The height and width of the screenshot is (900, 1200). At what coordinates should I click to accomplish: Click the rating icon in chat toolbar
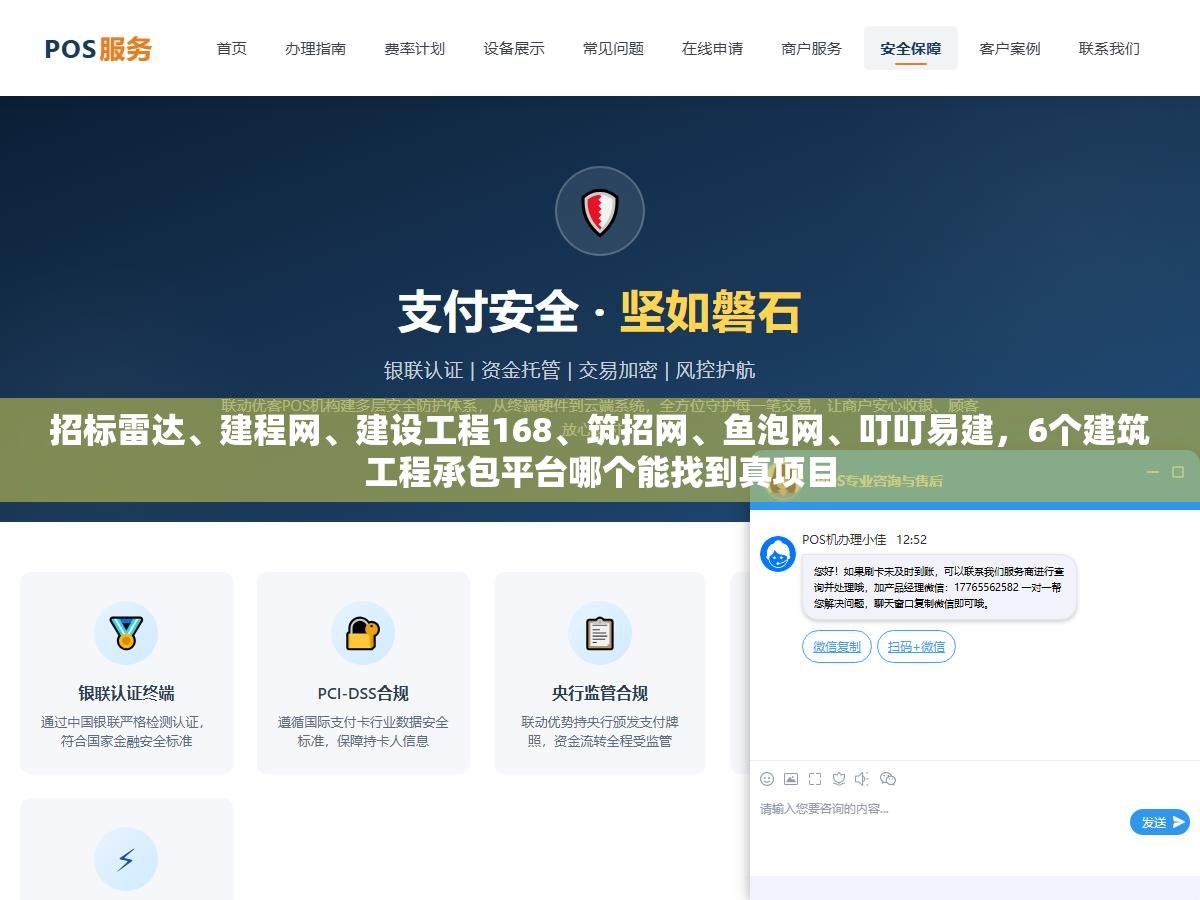tap(839, 778)
